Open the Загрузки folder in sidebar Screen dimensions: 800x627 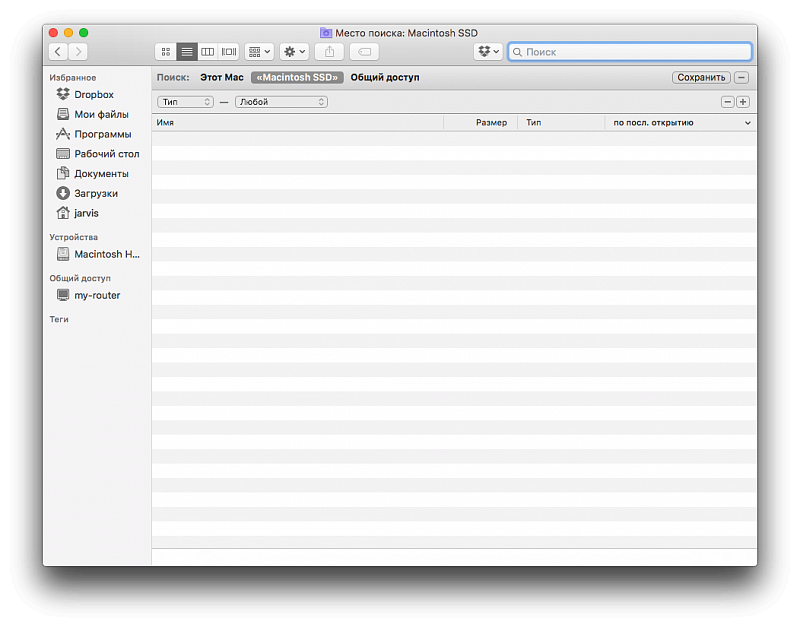tap(95, 193)
